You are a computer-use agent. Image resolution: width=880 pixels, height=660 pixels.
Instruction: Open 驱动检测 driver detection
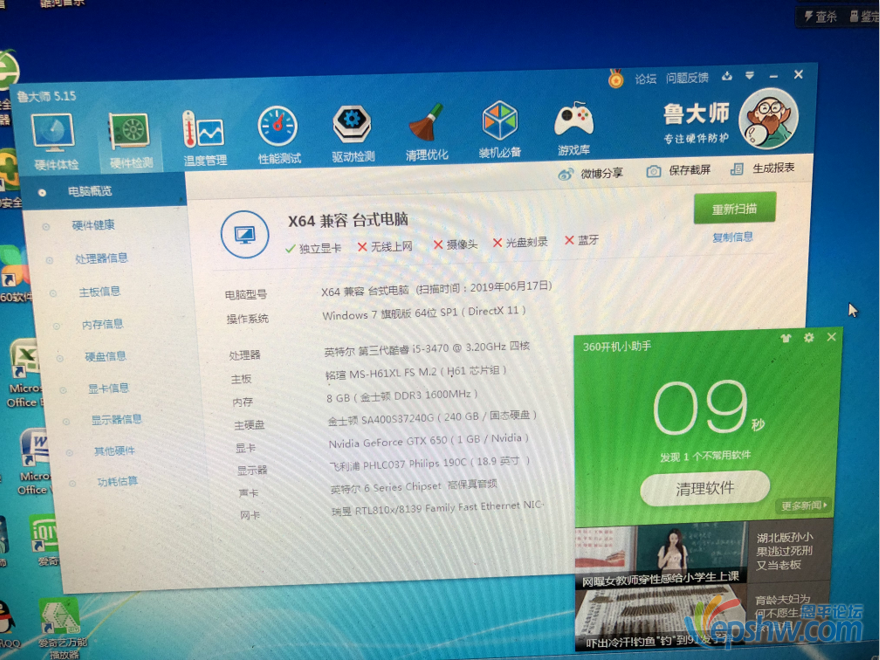(352, 133)
